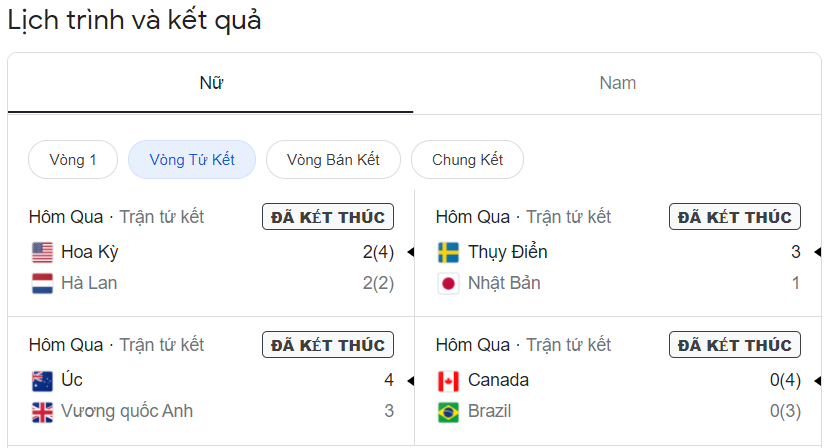Show the Chung Kết round

point(467,159)
